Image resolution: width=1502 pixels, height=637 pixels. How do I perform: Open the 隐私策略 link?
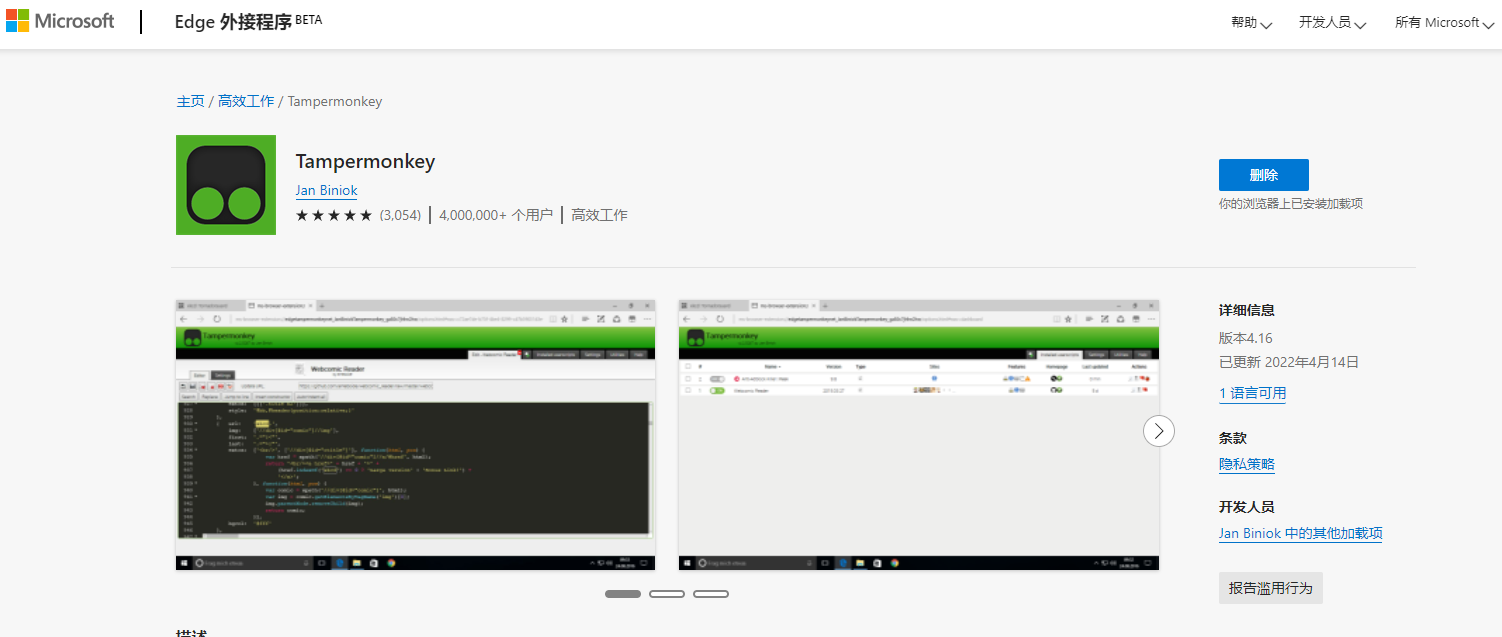(1247, 464)
